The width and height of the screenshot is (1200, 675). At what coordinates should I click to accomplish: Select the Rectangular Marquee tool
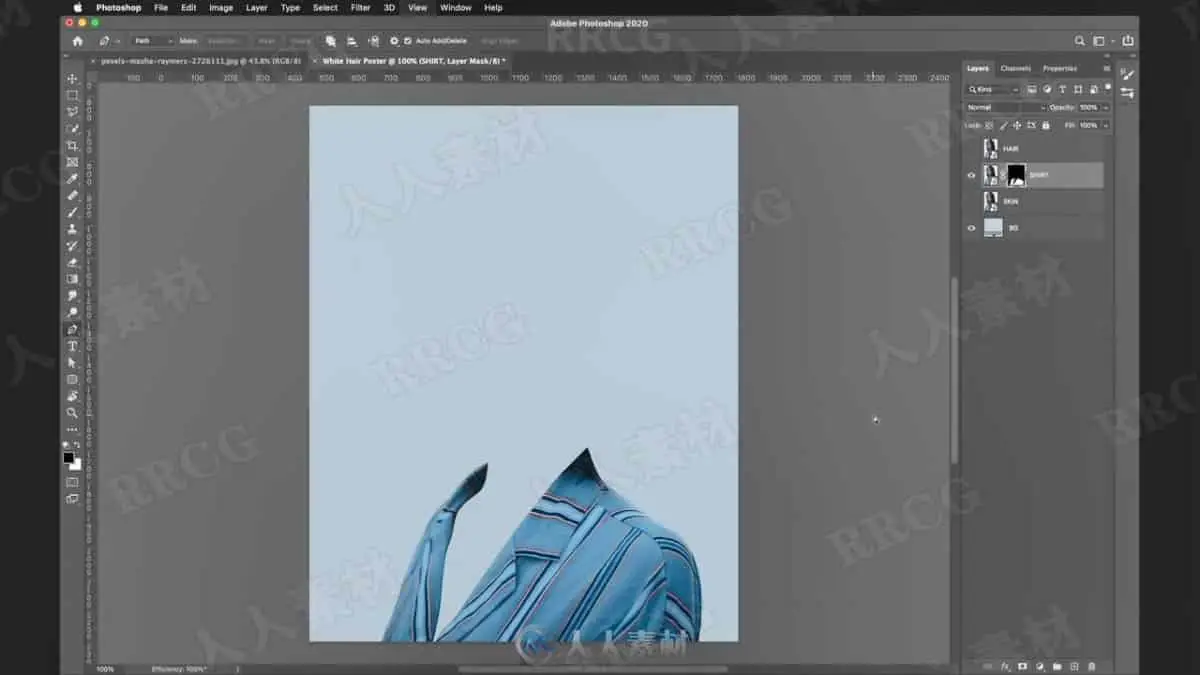click(x=72, y=96)
